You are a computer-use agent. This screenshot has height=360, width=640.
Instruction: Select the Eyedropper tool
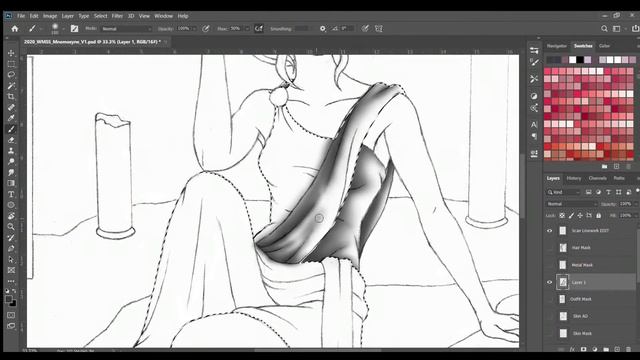click(11, 118)
